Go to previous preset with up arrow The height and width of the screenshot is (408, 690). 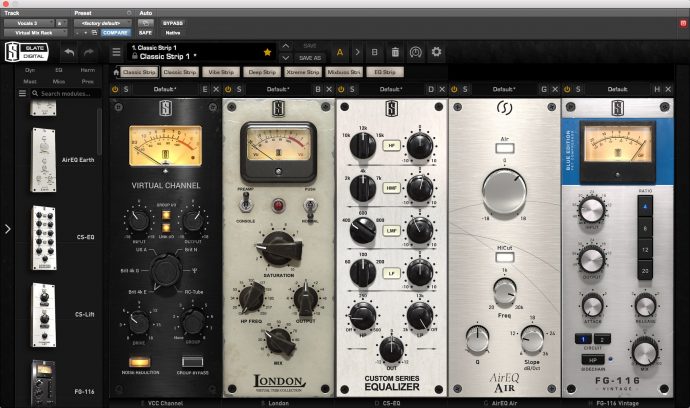[x=286, y=46]
